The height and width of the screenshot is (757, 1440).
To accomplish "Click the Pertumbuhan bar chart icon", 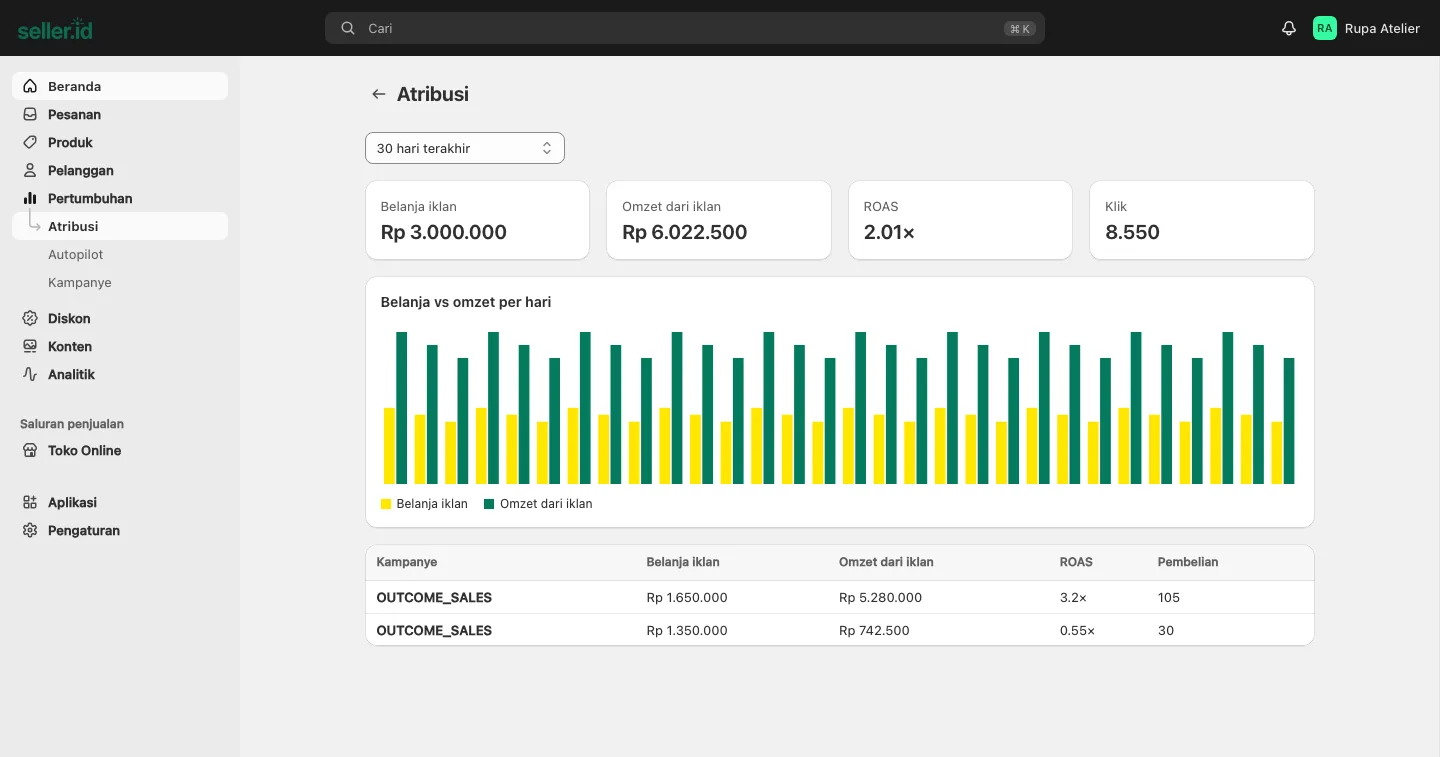I will [x=30, y=198].
